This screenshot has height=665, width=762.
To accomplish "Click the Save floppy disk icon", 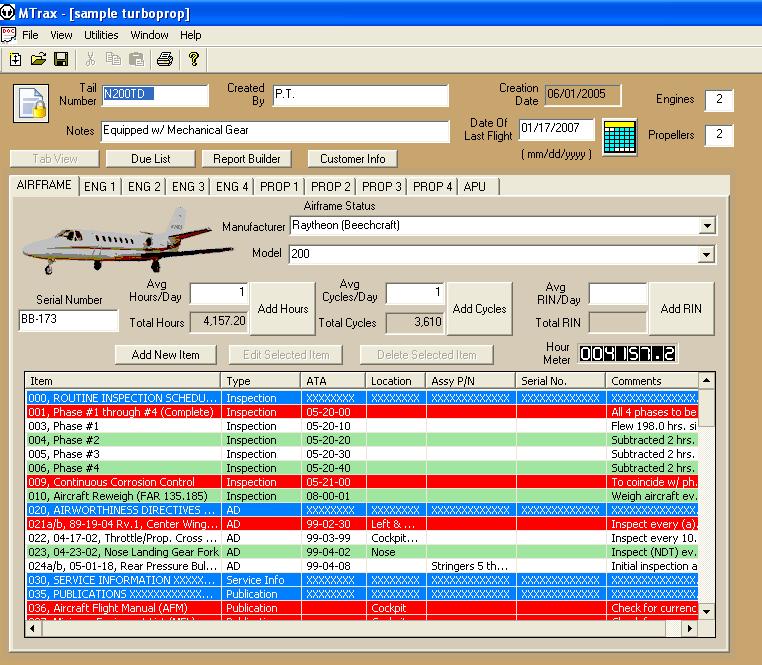I will pyautogui.click(x=61, y=59).
